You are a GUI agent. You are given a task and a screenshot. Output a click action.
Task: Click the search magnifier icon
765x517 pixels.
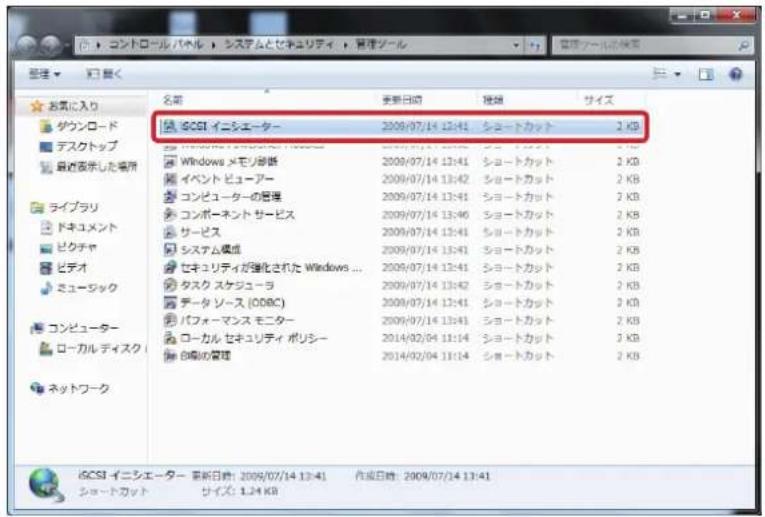point(744,45)
